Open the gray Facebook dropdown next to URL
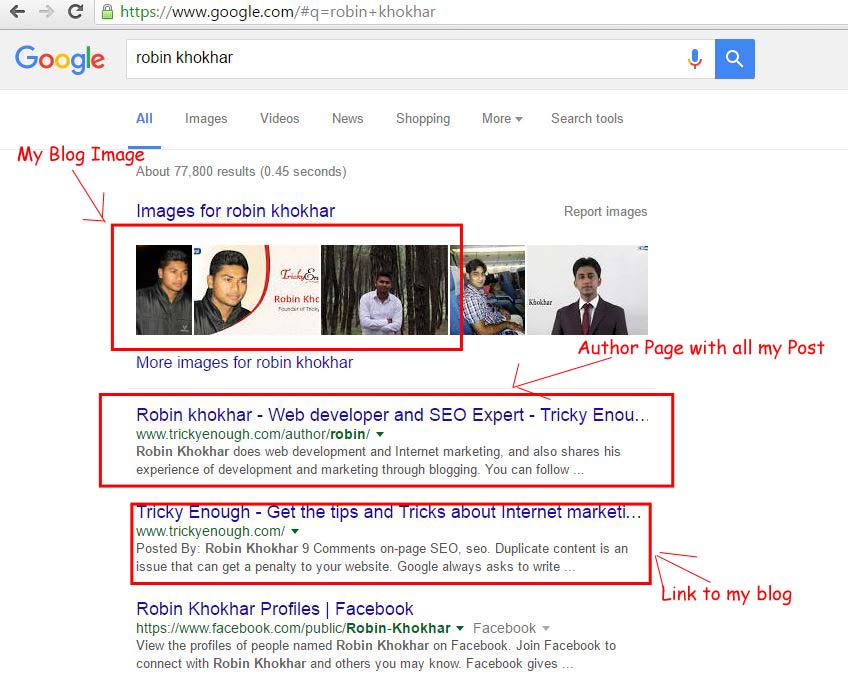 pos(511,628)
